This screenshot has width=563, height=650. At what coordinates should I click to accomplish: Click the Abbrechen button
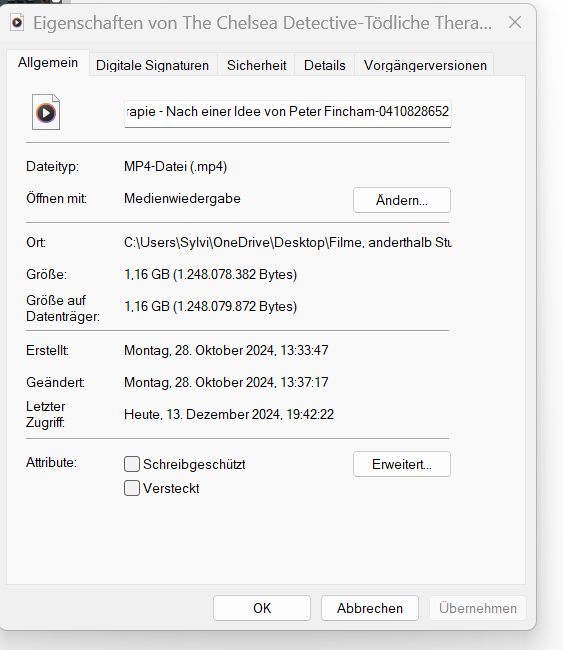370,608
